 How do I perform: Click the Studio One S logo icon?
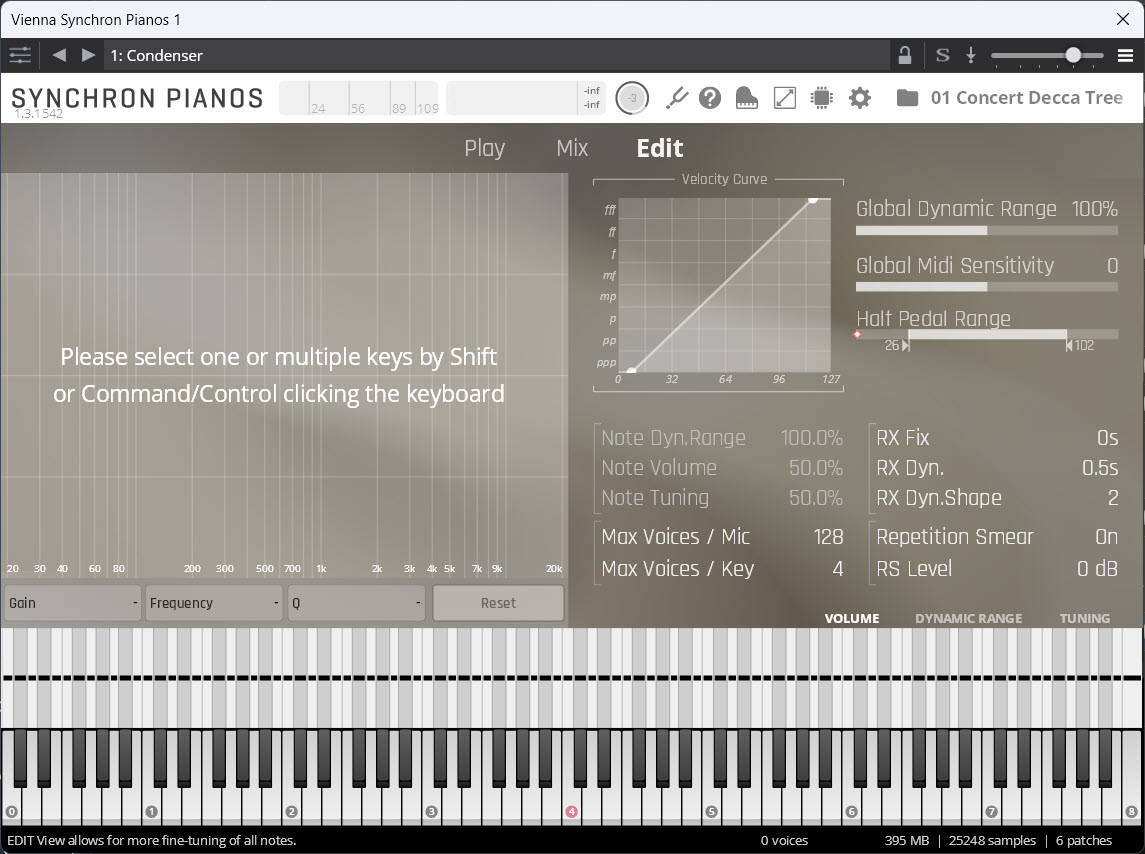point(943,55)
